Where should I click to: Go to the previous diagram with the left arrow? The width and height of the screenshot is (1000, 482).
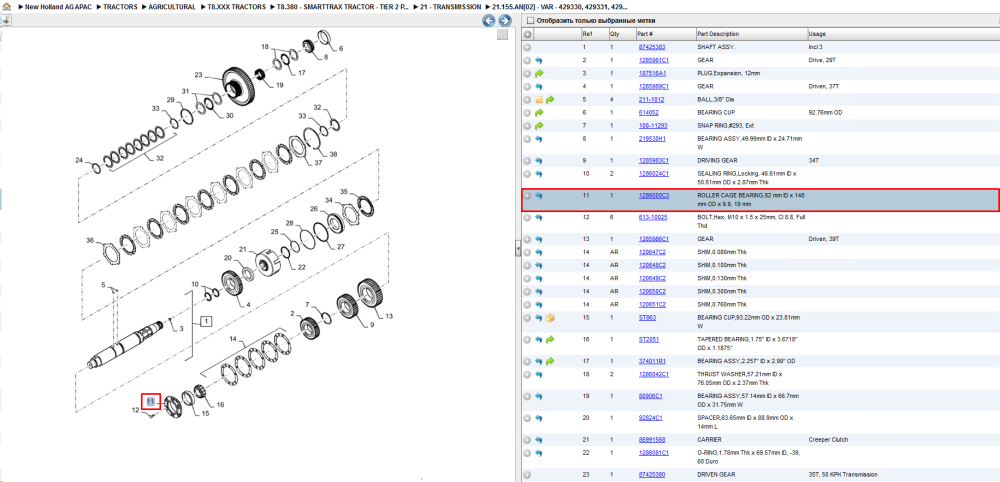click(489, 21)
